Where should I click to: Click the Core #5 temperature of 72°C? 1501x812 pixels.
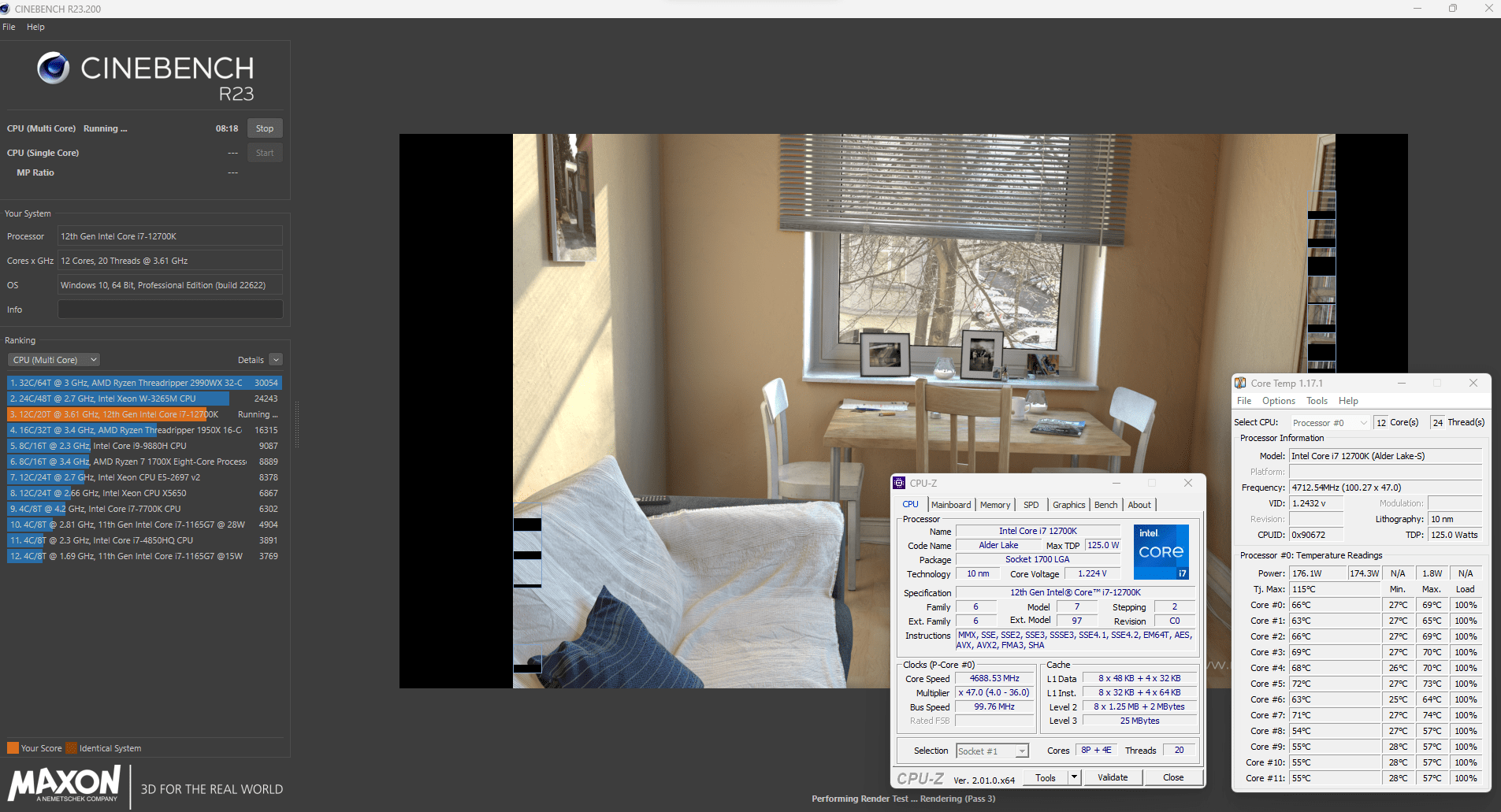click(1335, 684)
